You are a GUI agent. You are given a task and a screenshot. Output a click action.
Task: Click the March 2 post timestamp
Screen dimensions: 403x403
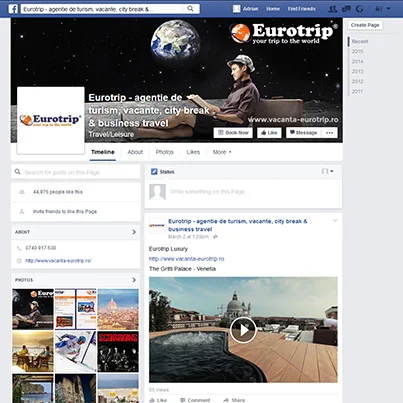point(188,237)
